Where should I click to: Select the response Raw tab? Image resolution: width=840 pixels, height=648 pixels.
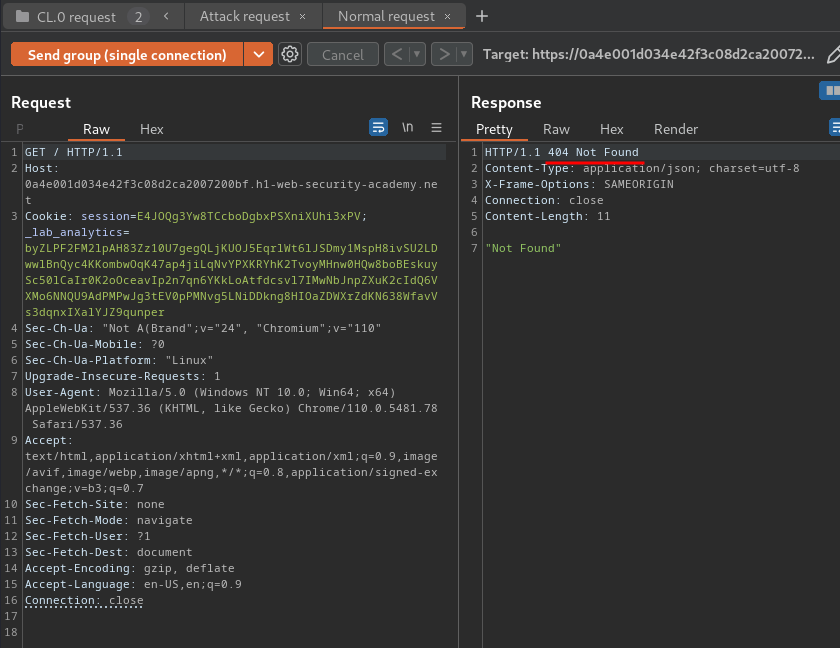(556, 129)
